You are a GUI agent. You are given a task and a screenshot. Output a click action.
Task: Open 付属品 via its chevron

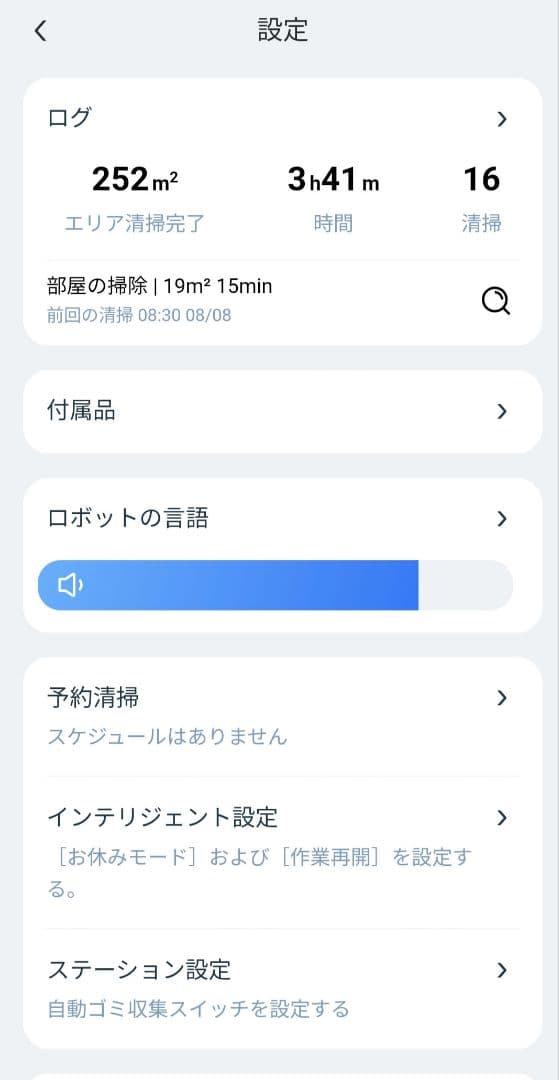(502, 411)
